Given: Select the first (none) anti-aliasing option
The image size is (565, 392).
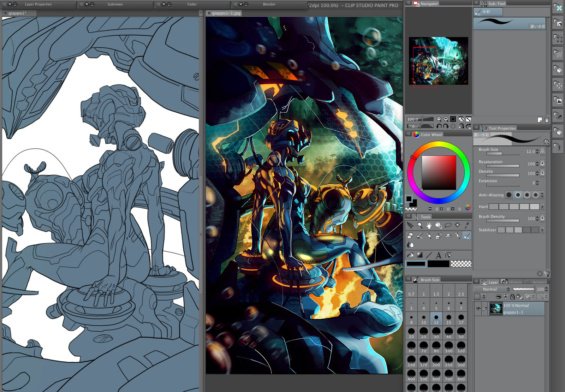Looking at the screenshot, I should [x=508, y=195].
